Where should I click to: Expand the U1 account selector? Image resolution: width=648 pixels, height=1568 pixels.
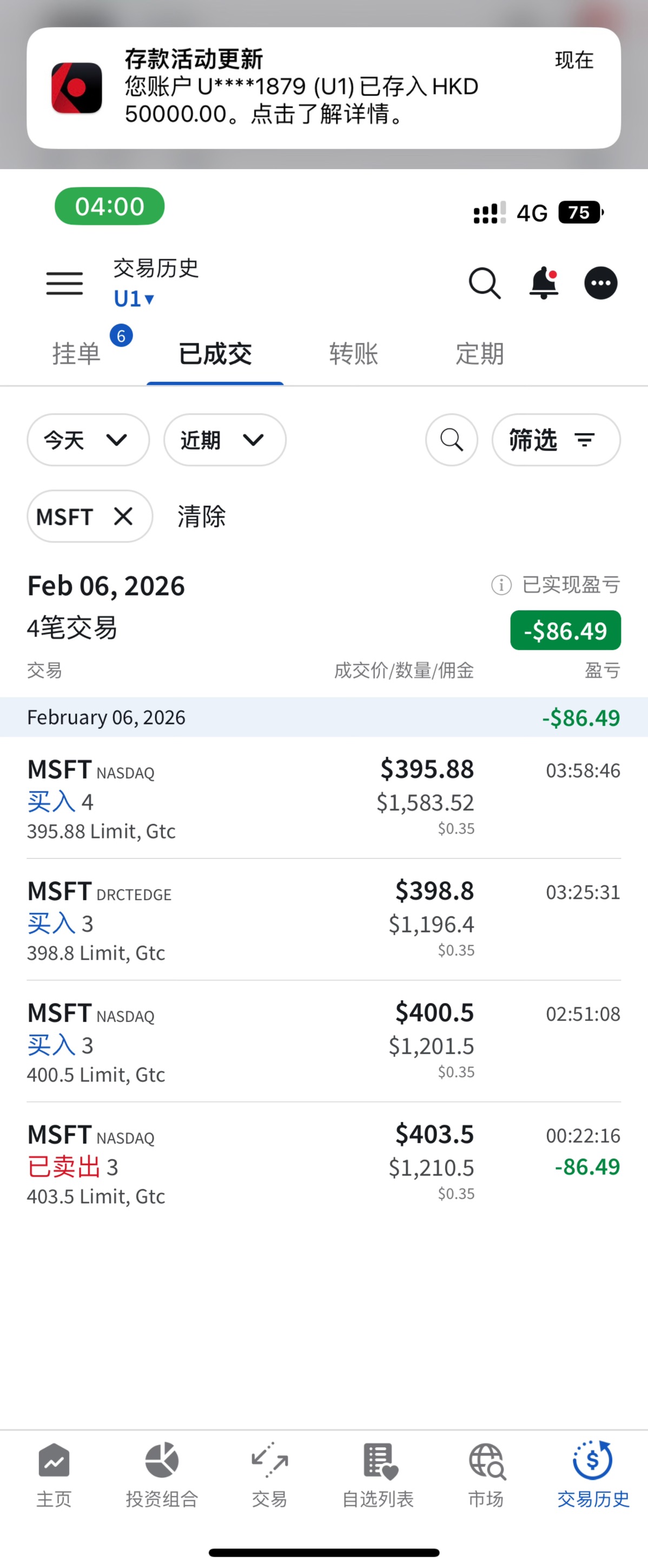pyautogui.click(x=134, y=299)
